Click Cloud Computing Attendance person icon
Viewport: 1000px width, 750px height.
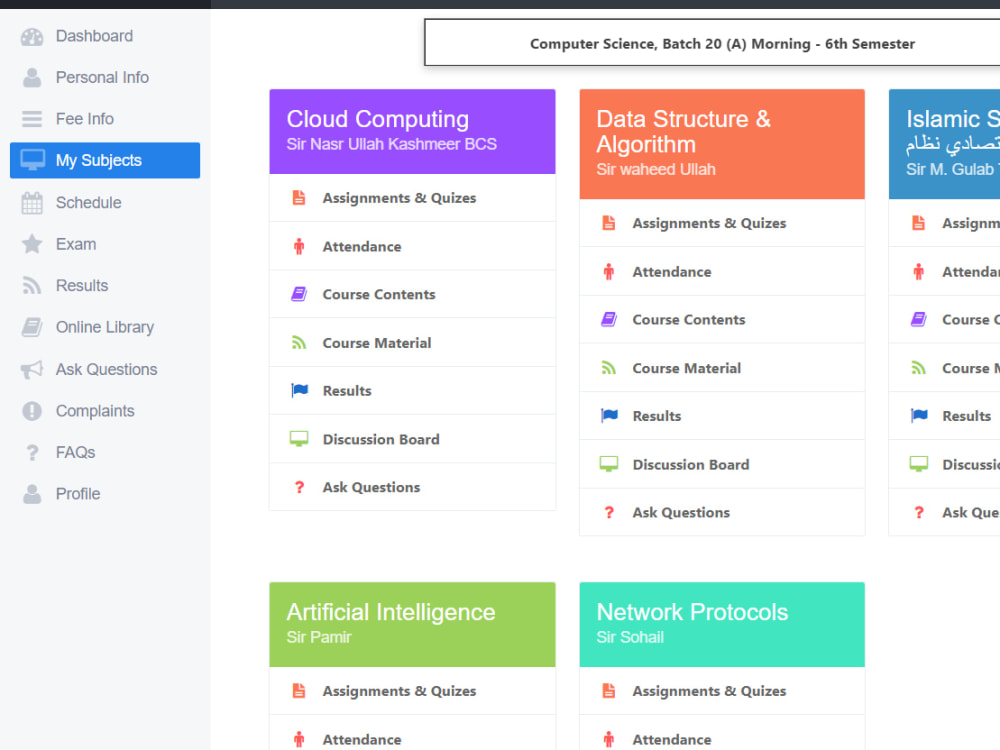click(x=298, y=246)
